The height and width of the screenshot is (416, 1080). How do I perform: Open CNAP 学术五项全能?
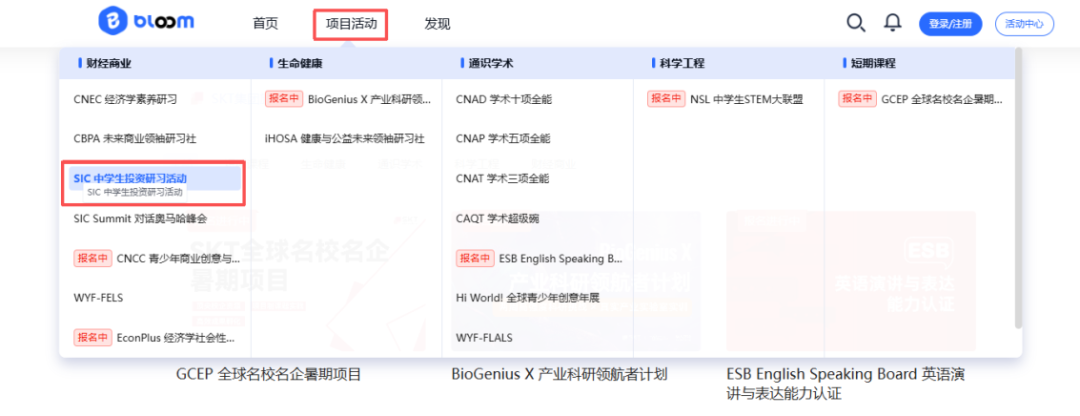(503, 138)
